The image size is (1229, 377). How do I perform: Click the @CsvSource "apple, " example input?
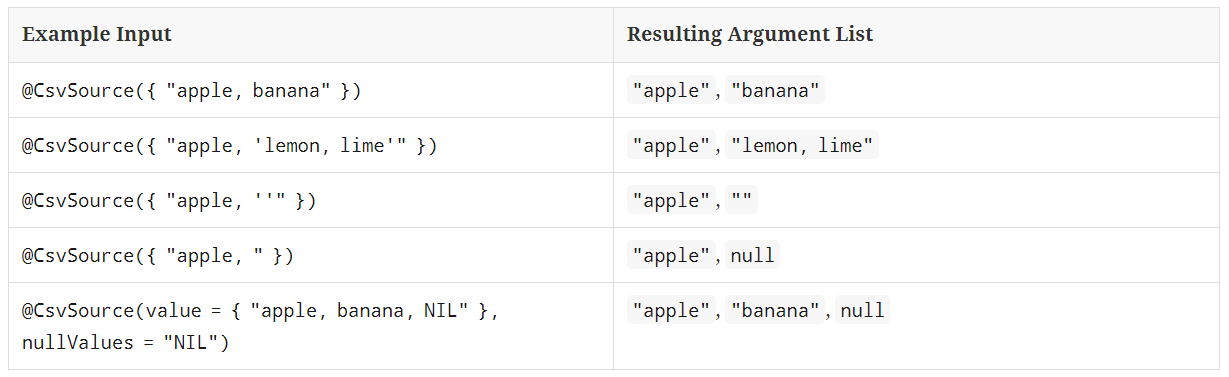[x=158, y=256]
